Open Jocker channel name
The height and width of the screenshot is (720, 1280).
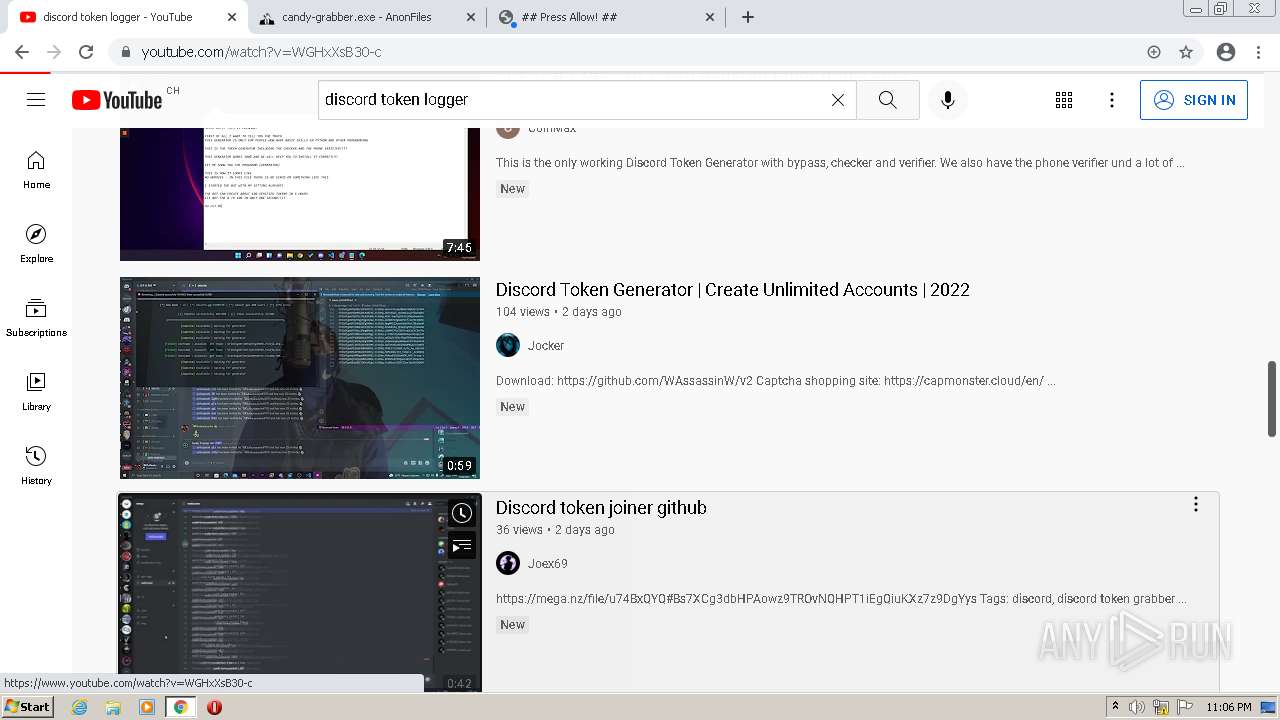[546, 346]
